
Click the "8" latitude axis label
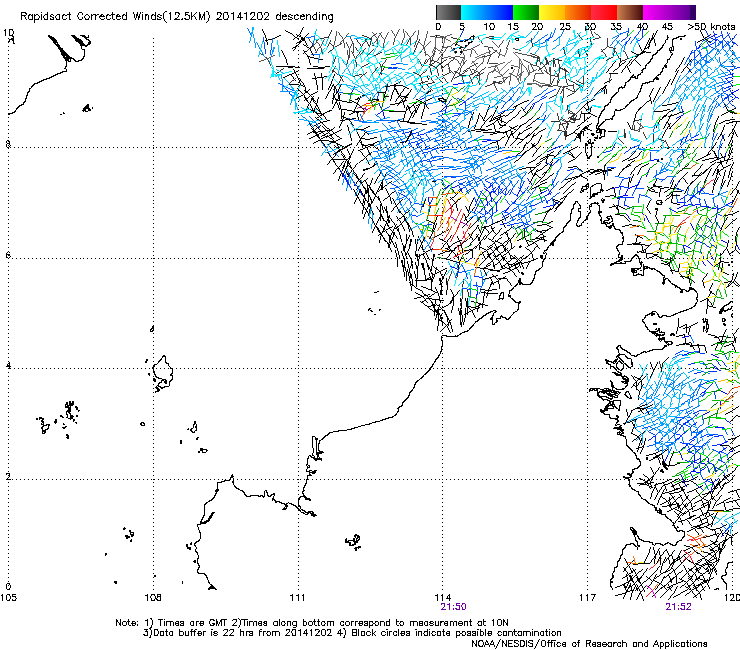(8, 144)
